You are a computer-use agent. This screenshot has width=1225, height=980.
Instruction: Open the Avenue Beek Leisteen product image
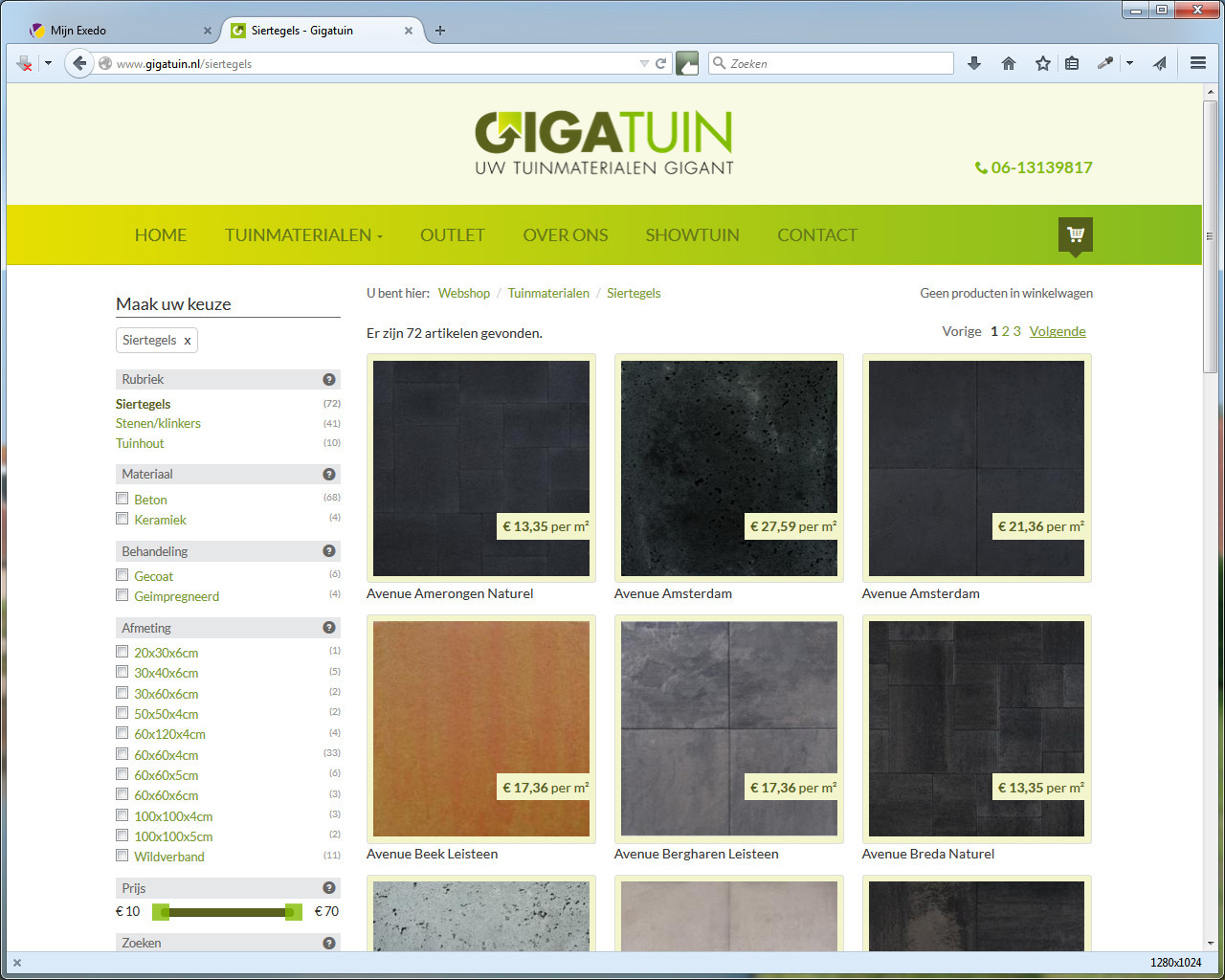(x=481, y=728)
